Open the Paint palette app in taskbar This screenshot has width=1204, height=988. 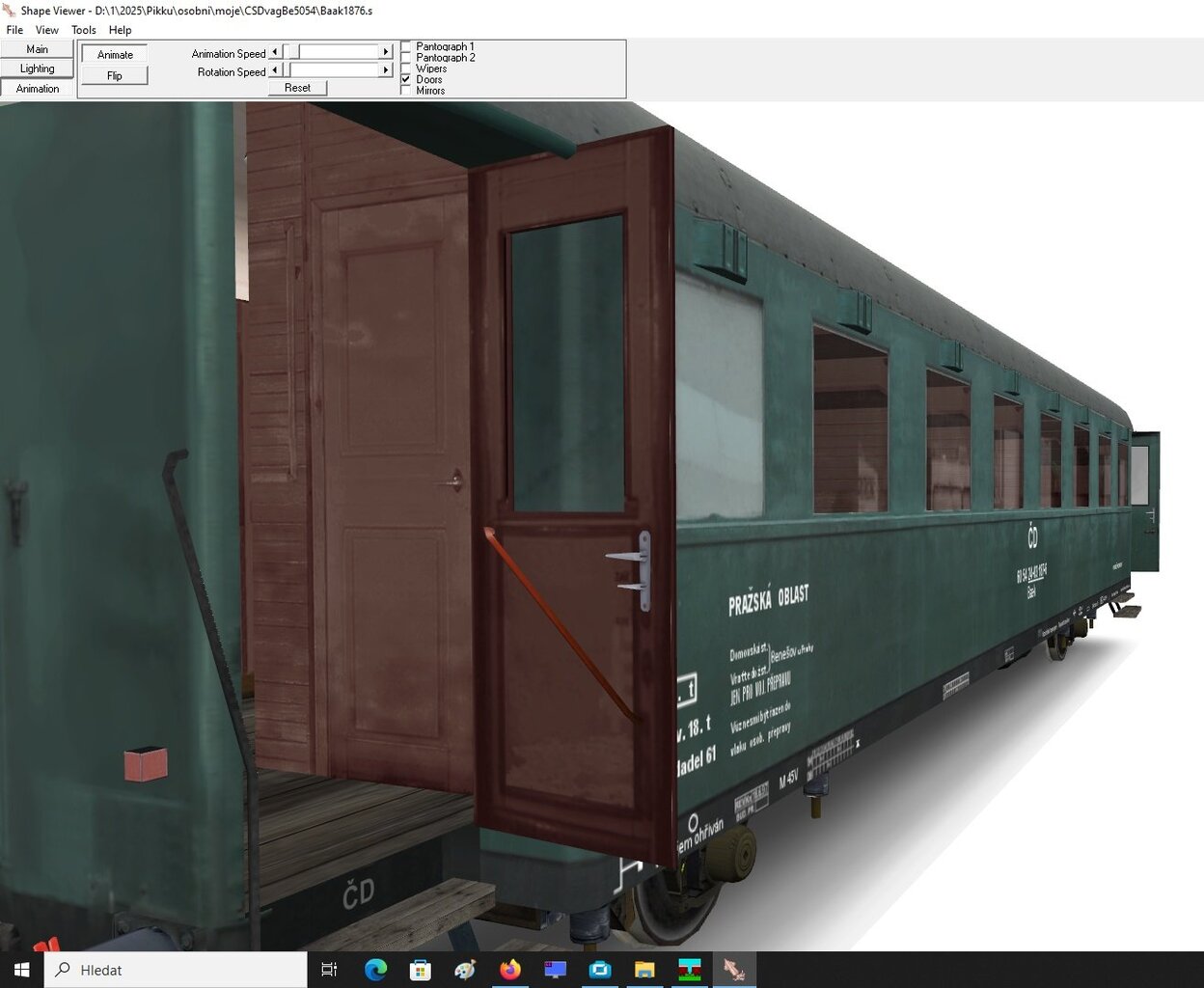coord(465,969)
